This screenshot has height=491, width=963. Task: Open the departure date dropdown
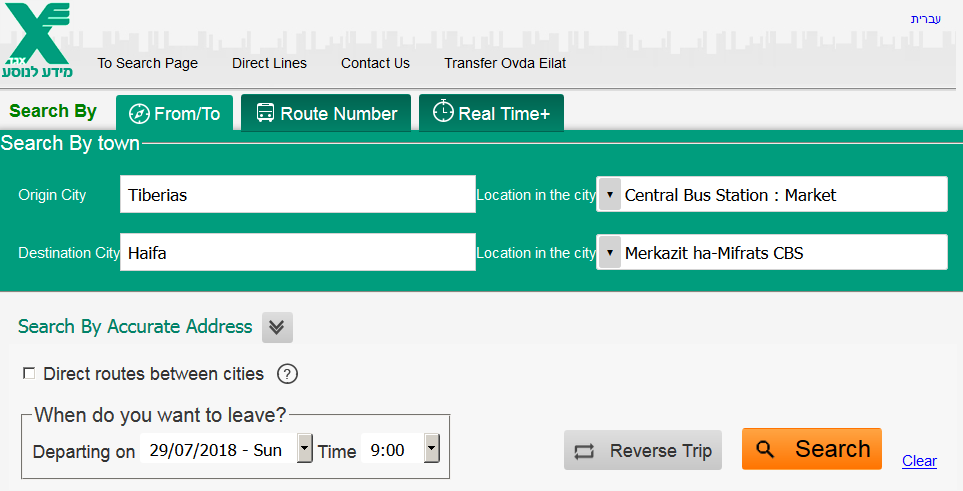(305, 449)
